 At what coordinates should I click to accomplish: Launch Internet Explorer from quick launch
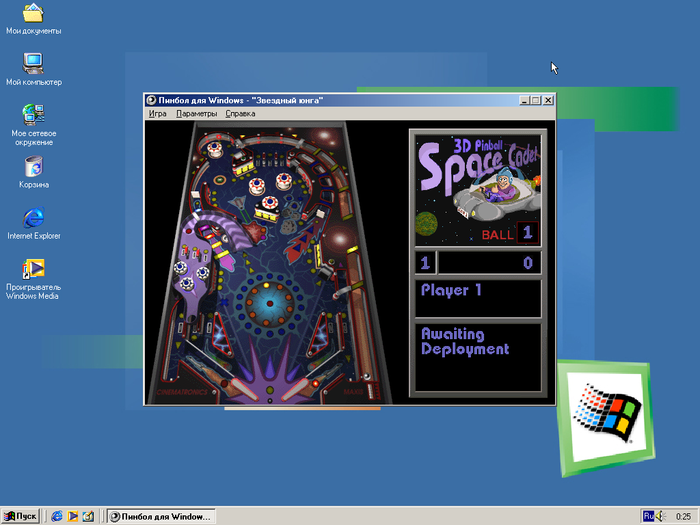tap(57, 517)
